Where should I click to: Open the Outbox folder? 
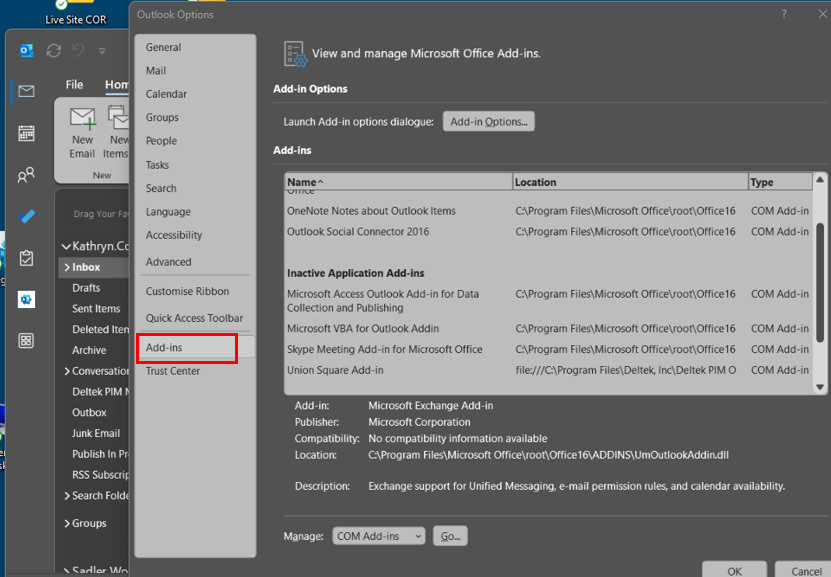point(89,412)
